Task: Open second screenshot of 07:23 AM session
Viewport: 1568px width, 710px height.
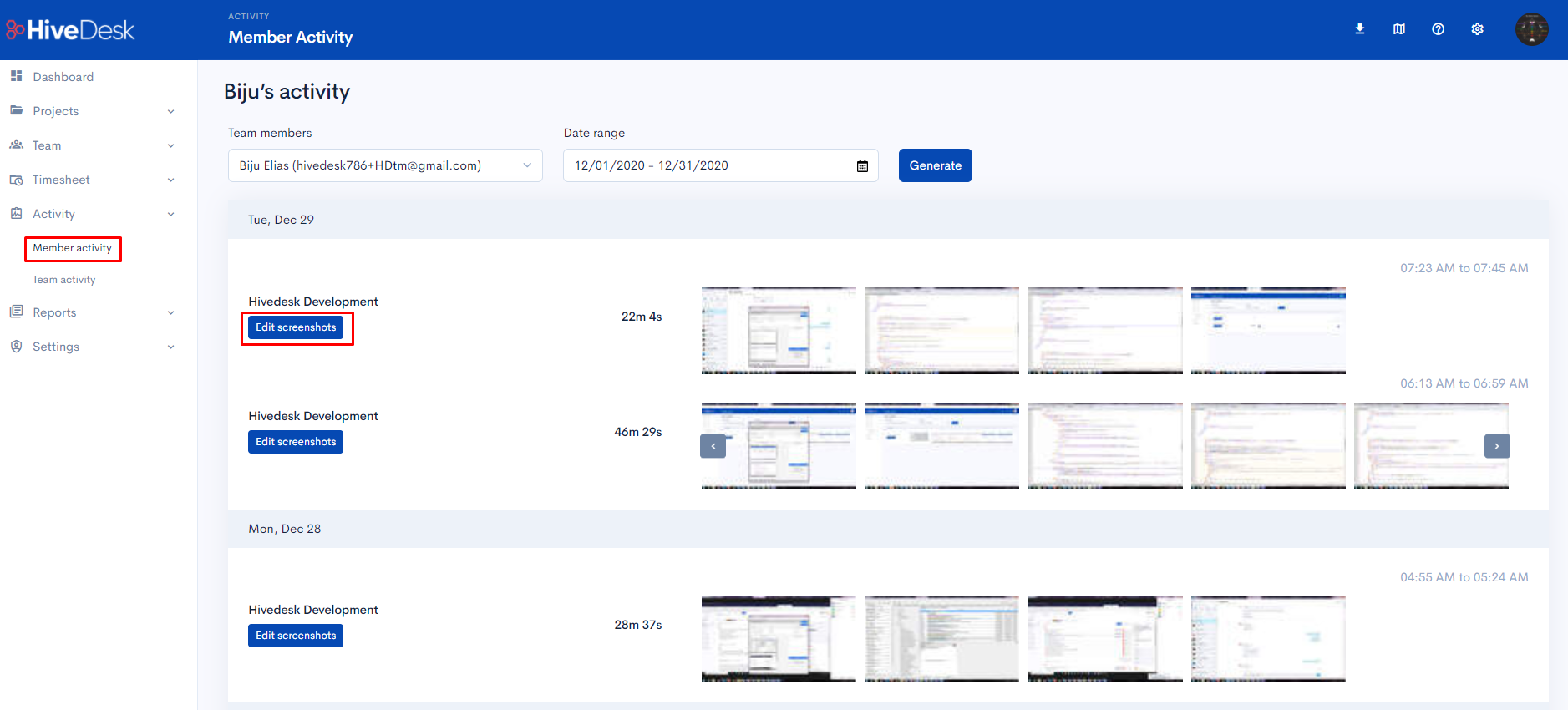Action: pos(941,331)
